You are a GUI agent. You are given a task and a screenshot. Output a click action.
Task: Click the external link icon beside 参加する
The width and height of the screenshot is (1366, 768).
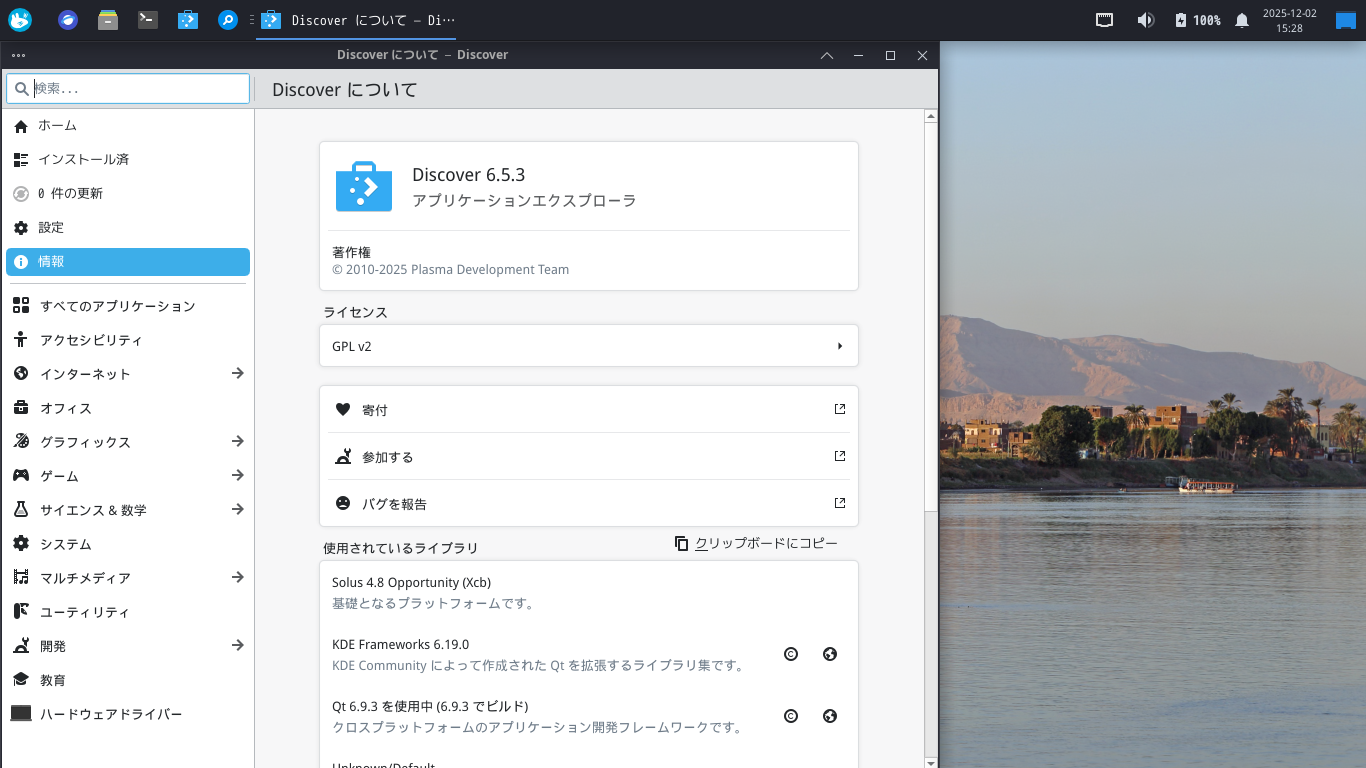(839, 456)
